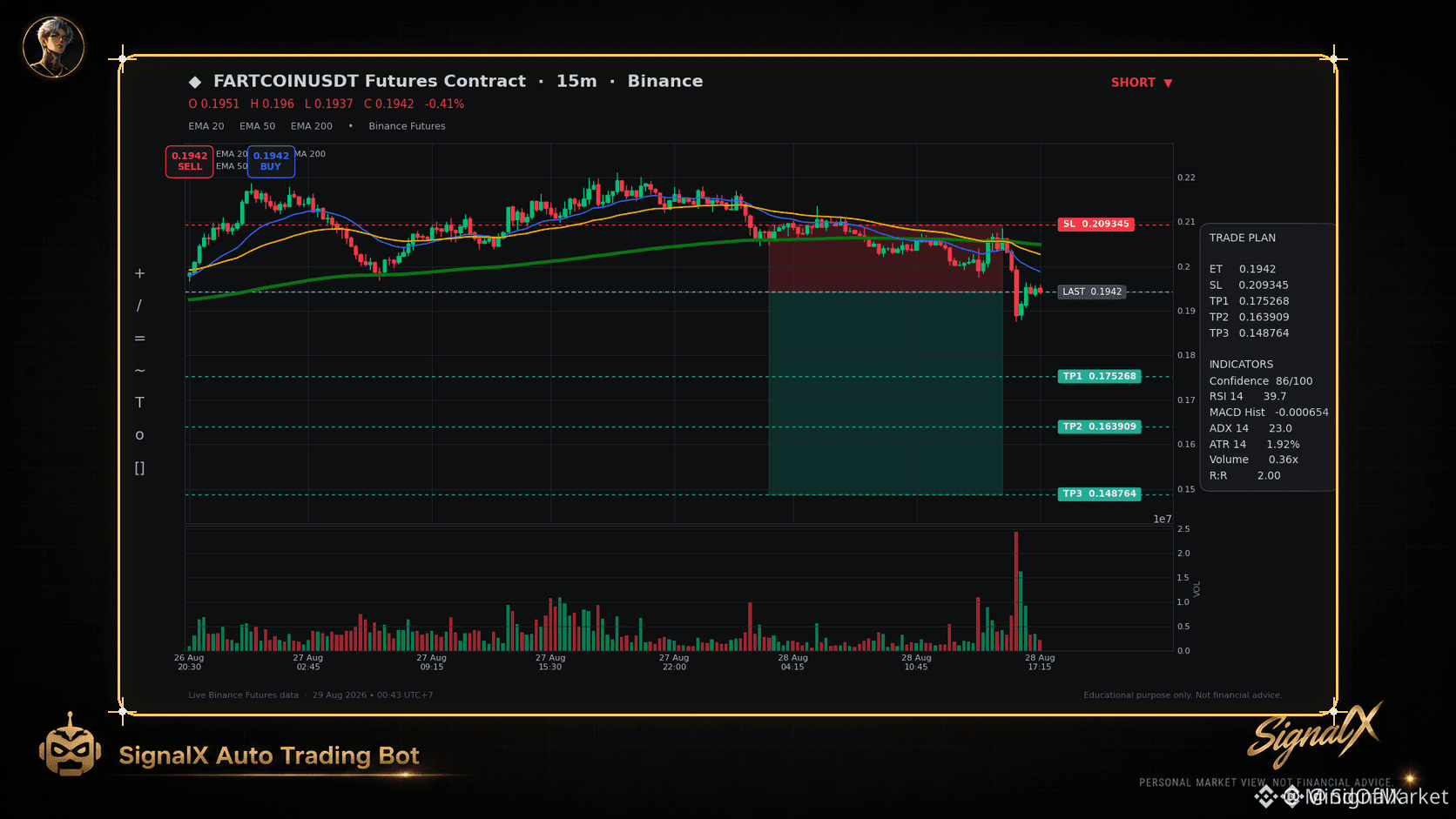This screenshot has width=1456, height=819.
Task: Click the red 0.1942 SELL button
Action: point(190,161)
